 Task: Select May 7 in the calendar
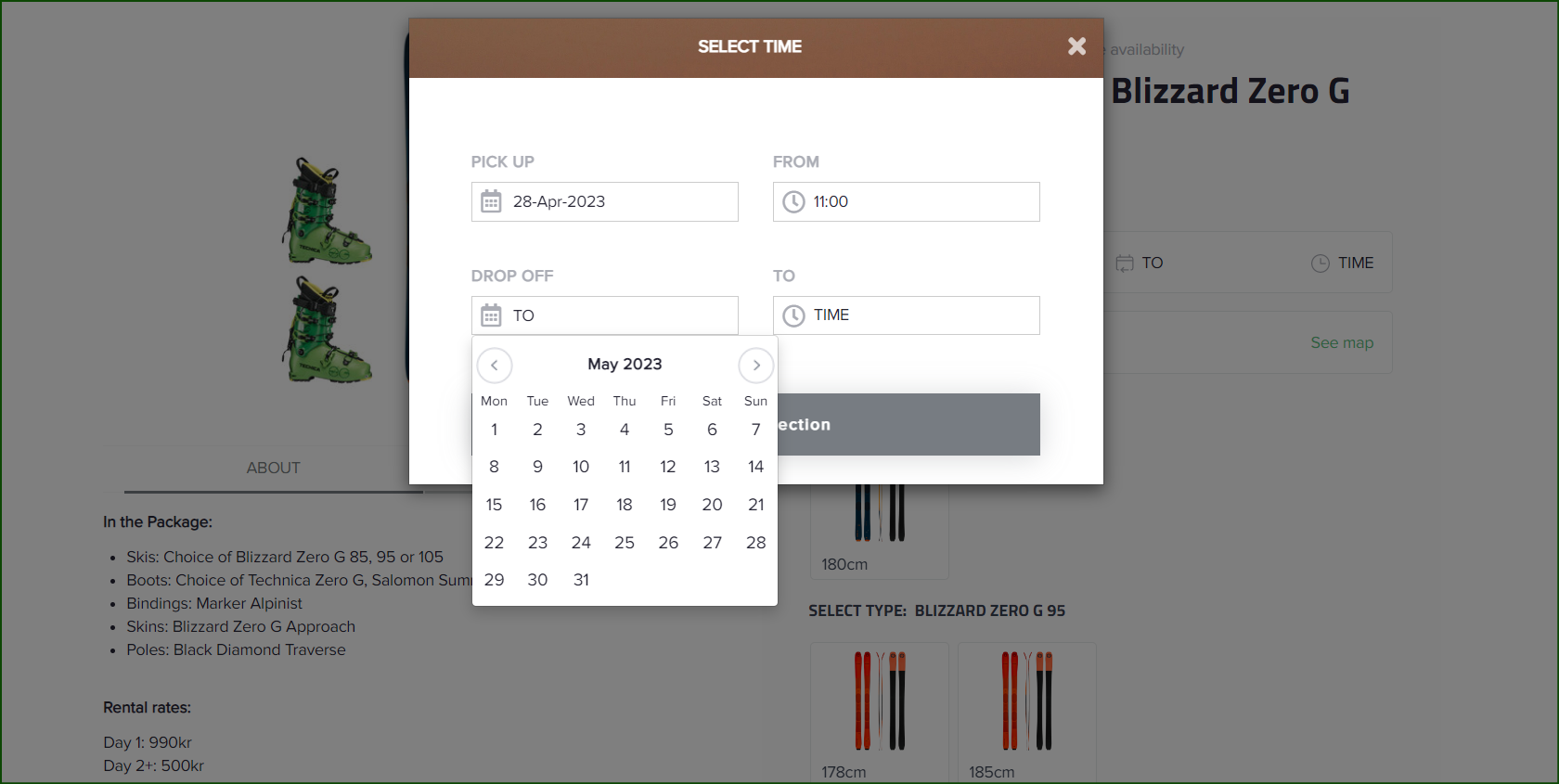756,430
